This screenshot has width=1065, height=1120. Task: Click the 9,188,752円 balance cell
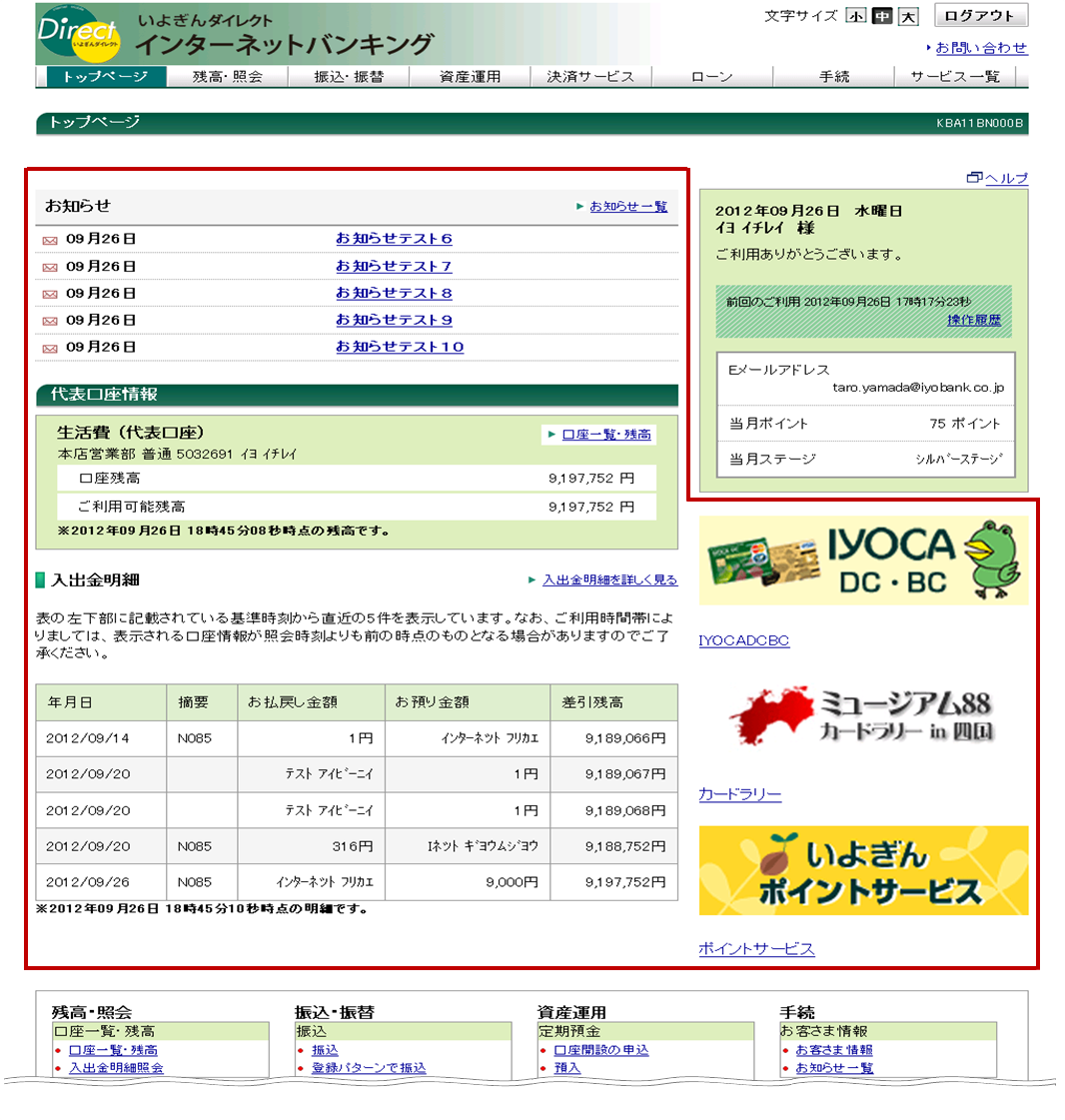tap(614, 846)
